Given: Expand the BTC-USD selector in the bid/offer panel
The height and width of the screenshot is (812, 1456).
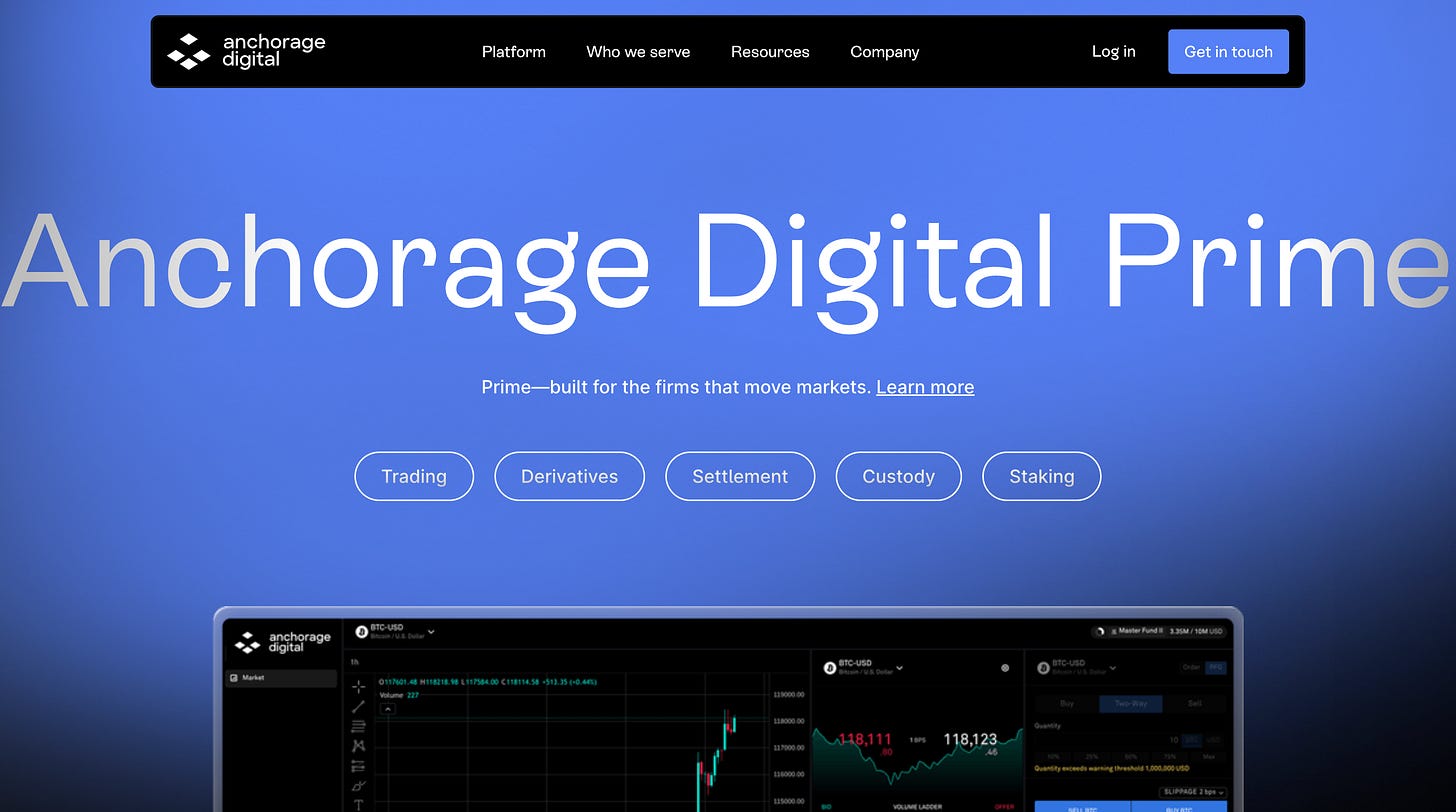Looking at the screenshot, I should [863, 667].
